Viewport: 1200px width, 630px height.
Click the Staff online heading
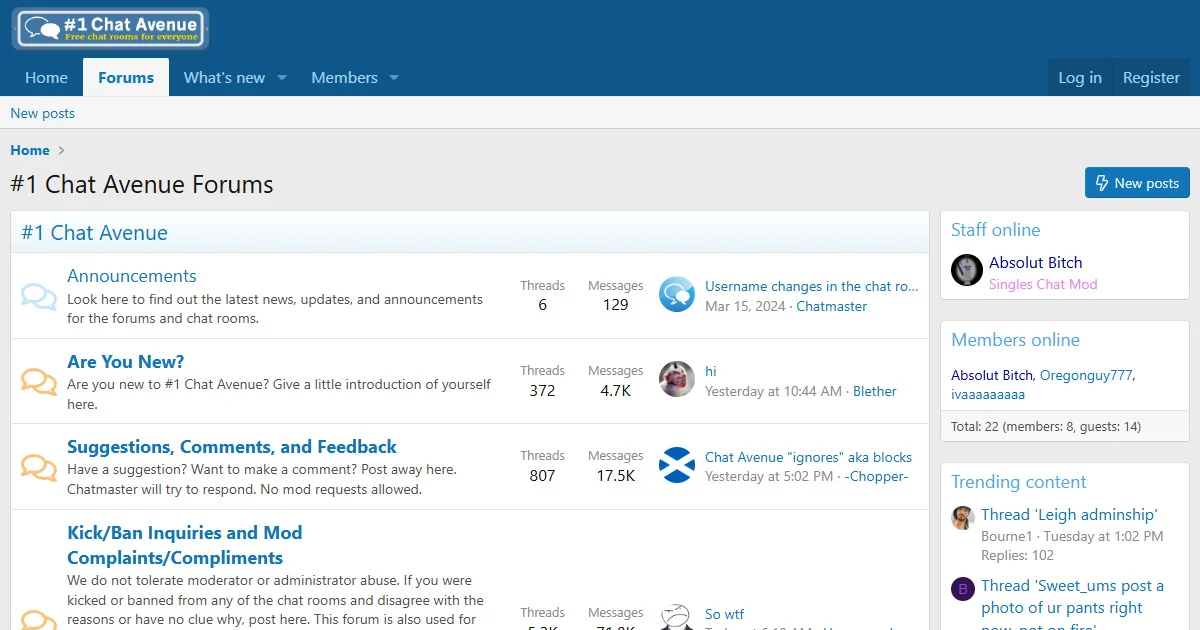pyautogui.click(x=995, y=230)
